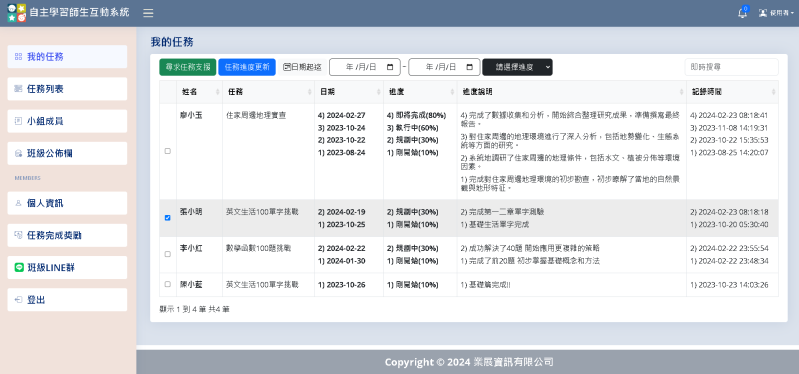This screenshot has height=374, width=799.
Task: Uncheck the checkbox for 張小明 row
Action: [x=168, y=218]
